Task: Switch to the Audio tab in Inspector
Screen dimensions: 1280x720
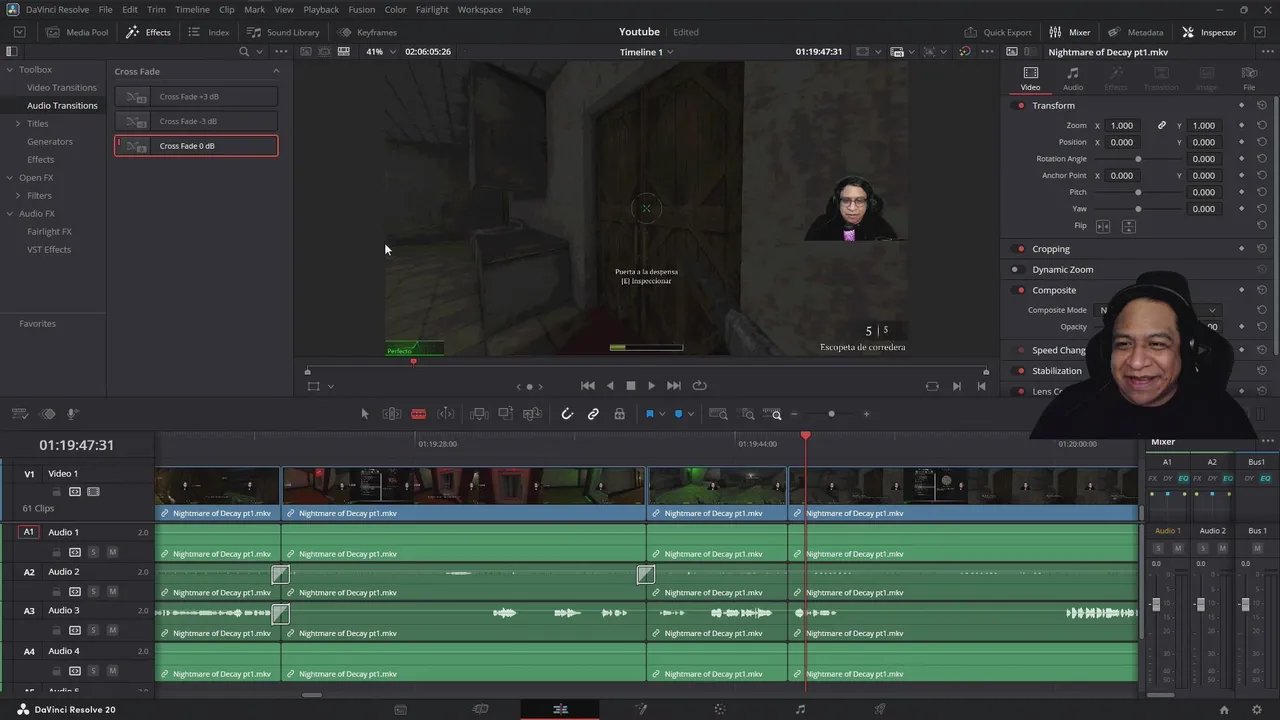Action: click(1072, 79)
